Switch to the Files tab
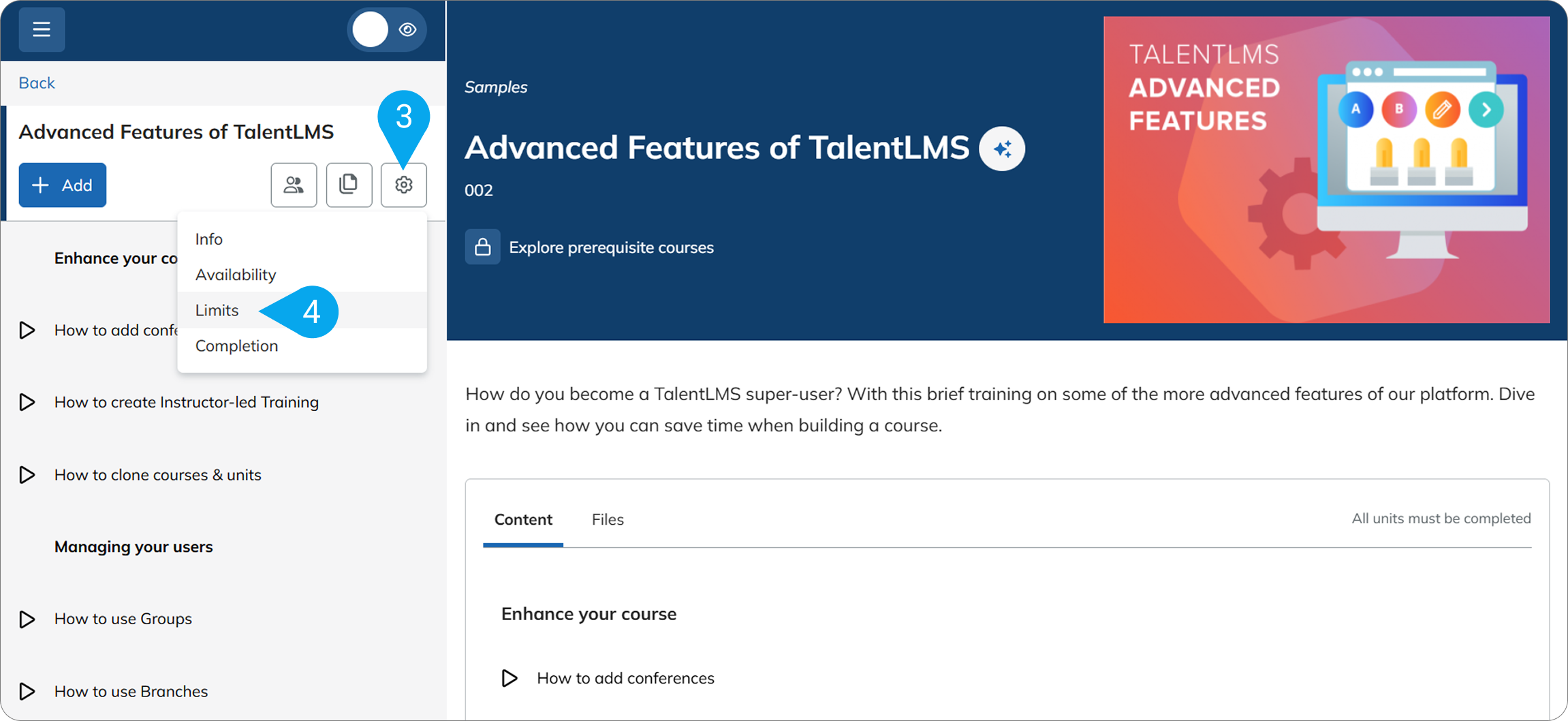Screen dimensions: 1568x721 608,520
